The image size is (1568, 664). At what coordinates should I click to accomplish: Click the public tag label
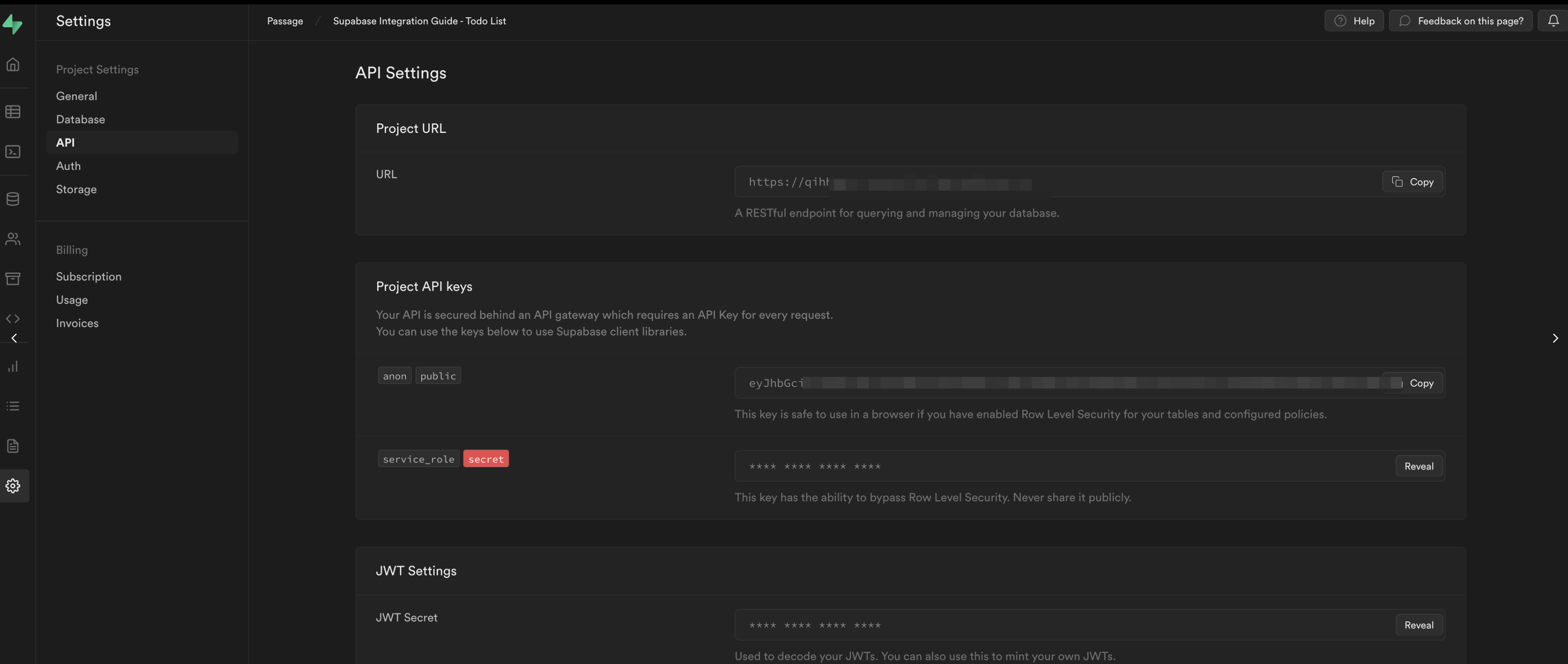point(438,376)
